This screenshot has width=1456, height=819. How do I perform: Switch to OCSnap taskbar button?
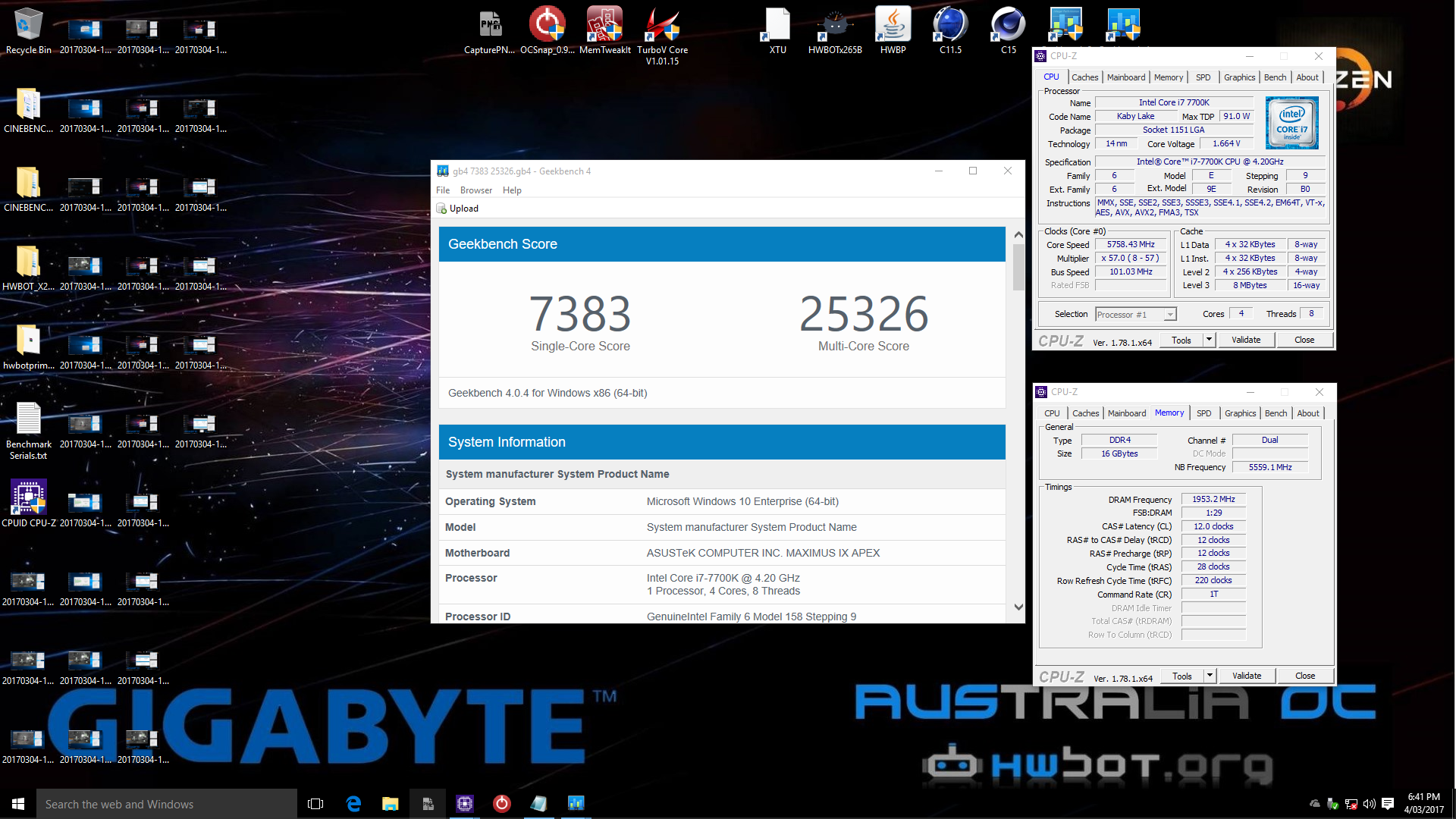coord(501,804)
